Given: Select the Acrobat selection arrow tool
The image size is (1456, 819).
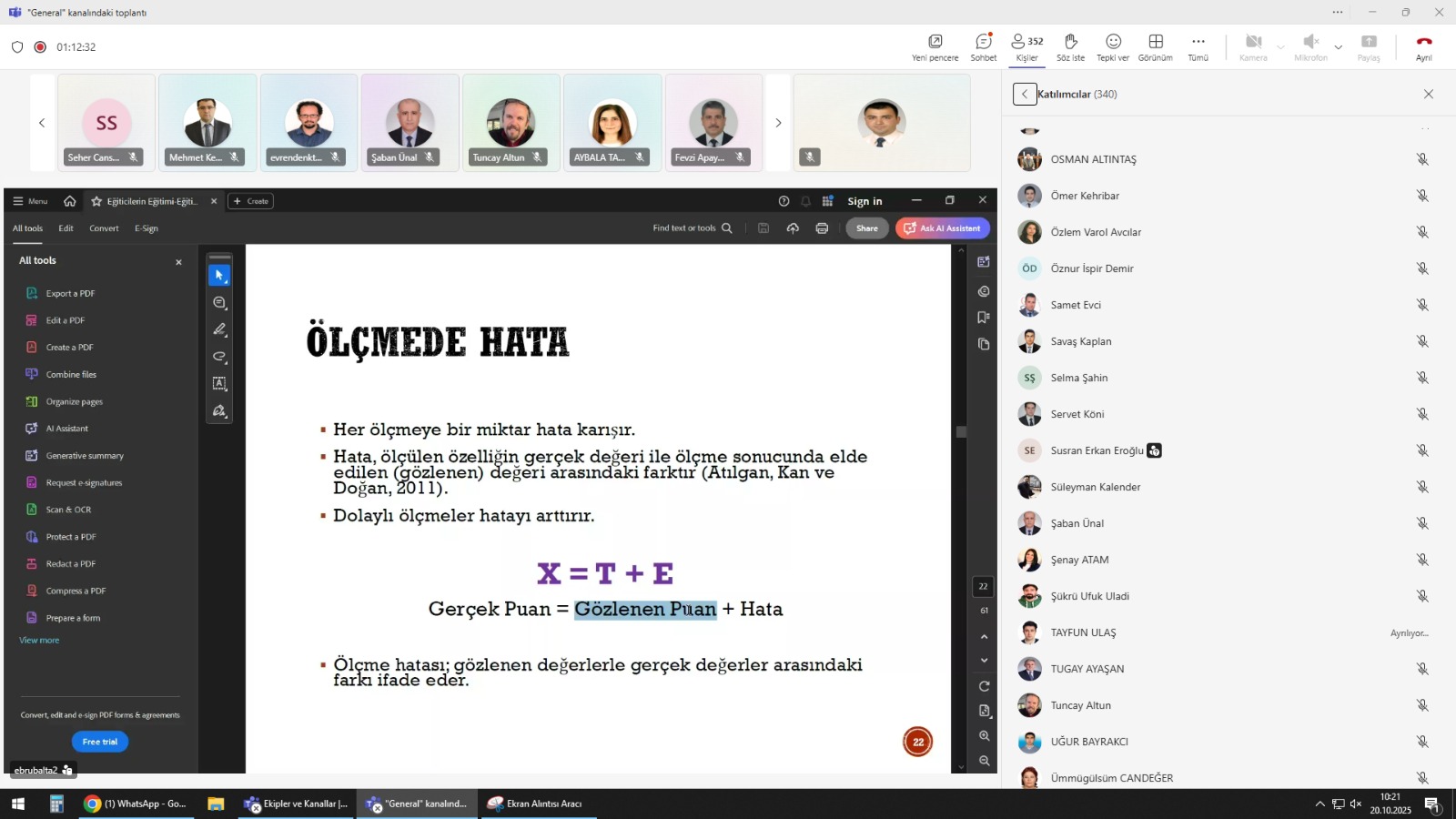Looking at the screenshot, I should pos(218,274).
